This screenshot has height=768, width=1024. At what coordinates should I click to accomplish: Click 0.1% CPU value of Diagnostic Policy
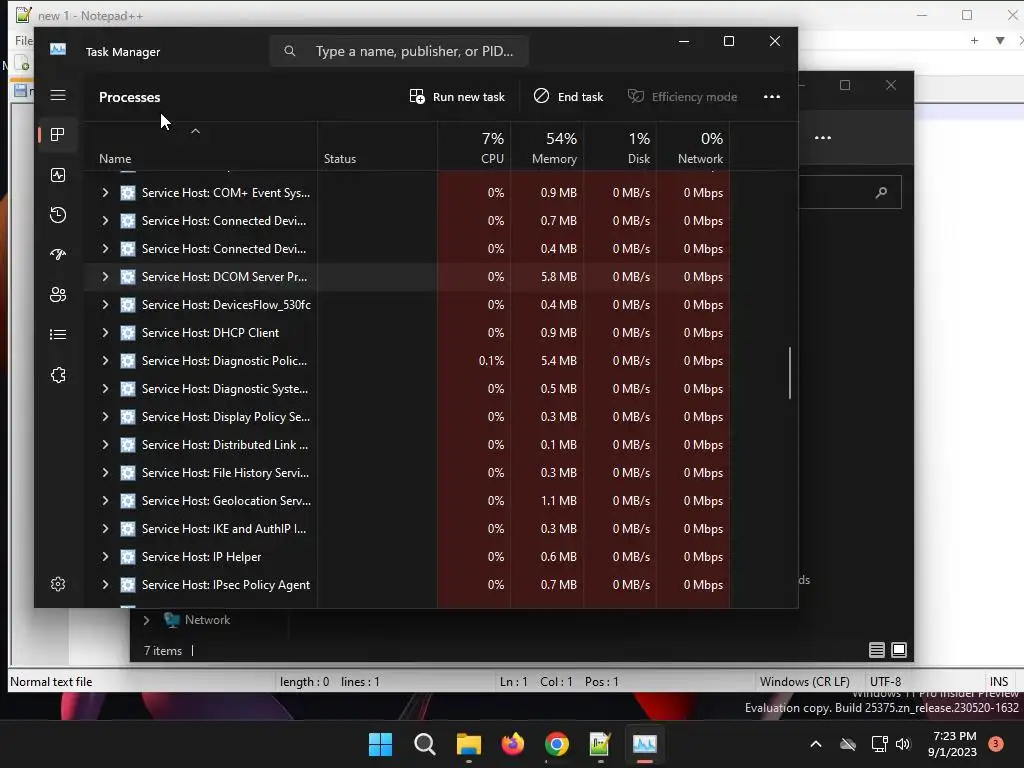coord(491,361)
